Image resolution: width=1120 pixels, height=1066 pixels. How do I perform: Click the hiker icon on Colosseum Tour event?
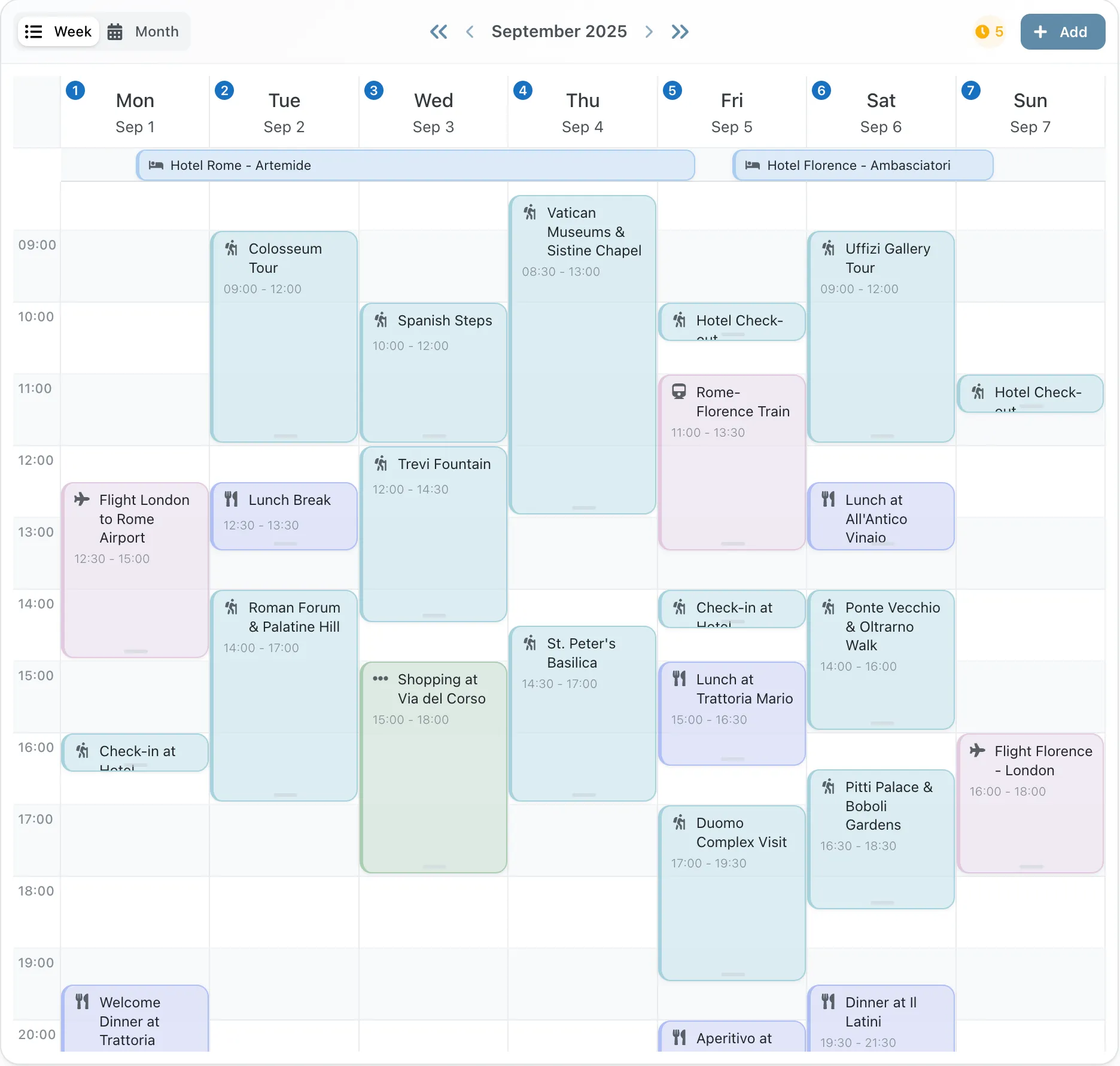click(x=232, y=248)
